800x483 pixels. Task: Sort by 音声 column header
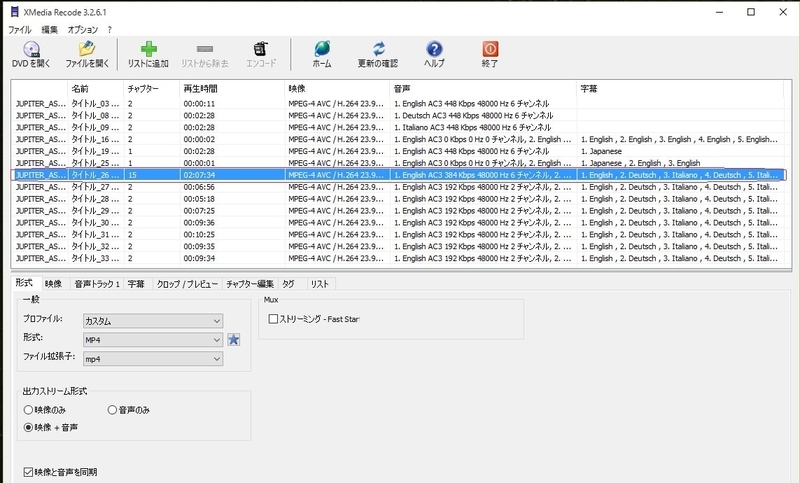point(483,89)
